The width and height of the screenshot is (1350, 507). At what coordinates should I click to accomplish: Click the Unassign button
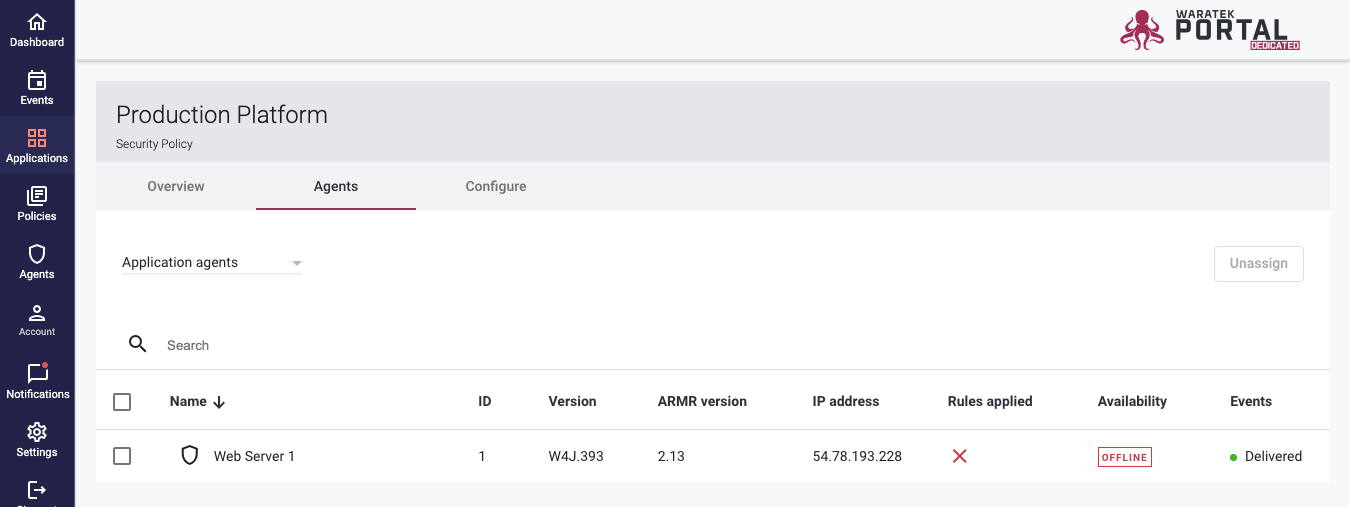point(1259,263)
